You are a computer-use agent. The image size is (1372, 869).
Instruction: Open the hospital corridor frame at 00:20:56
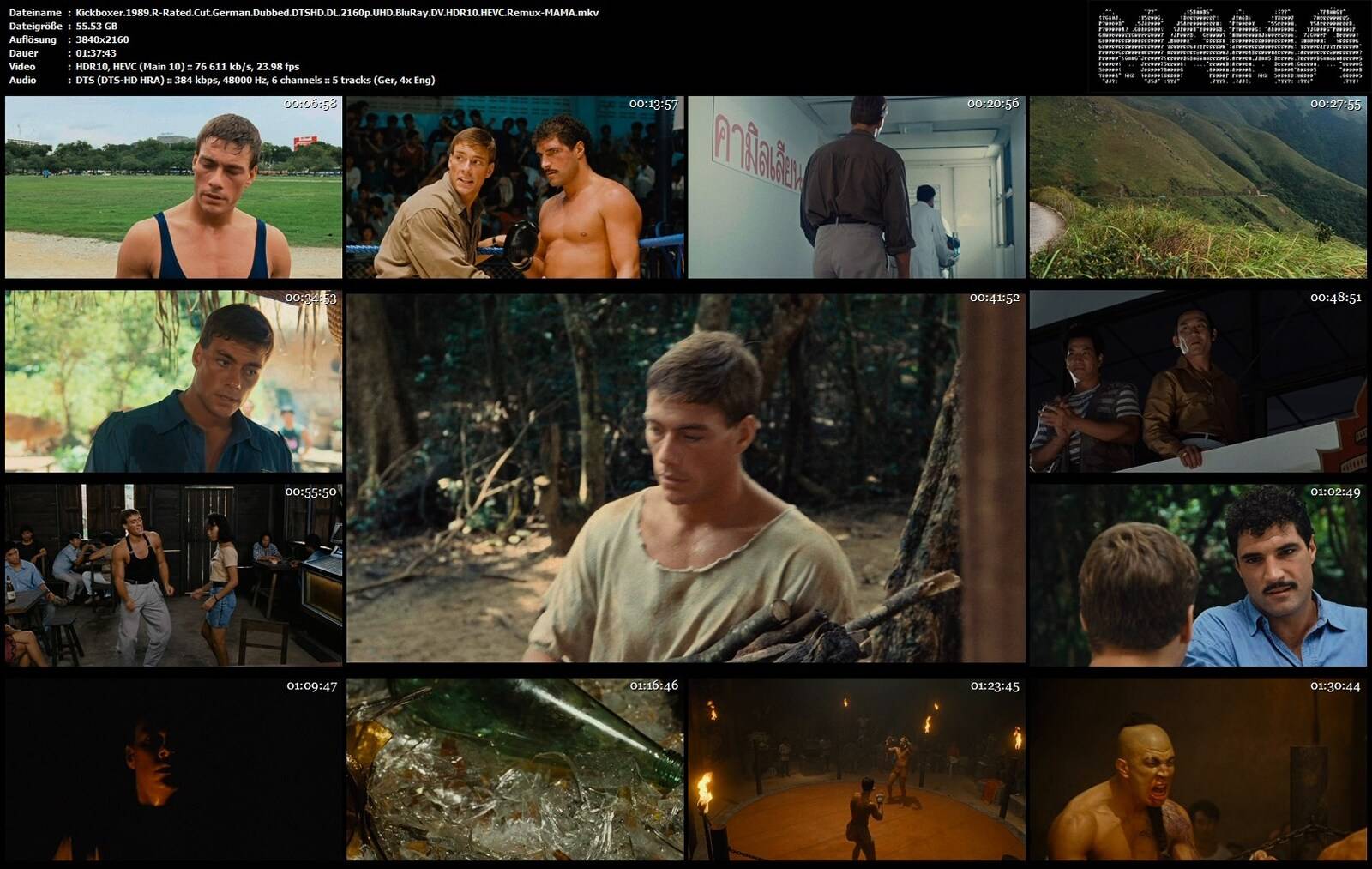coord(857,187)
